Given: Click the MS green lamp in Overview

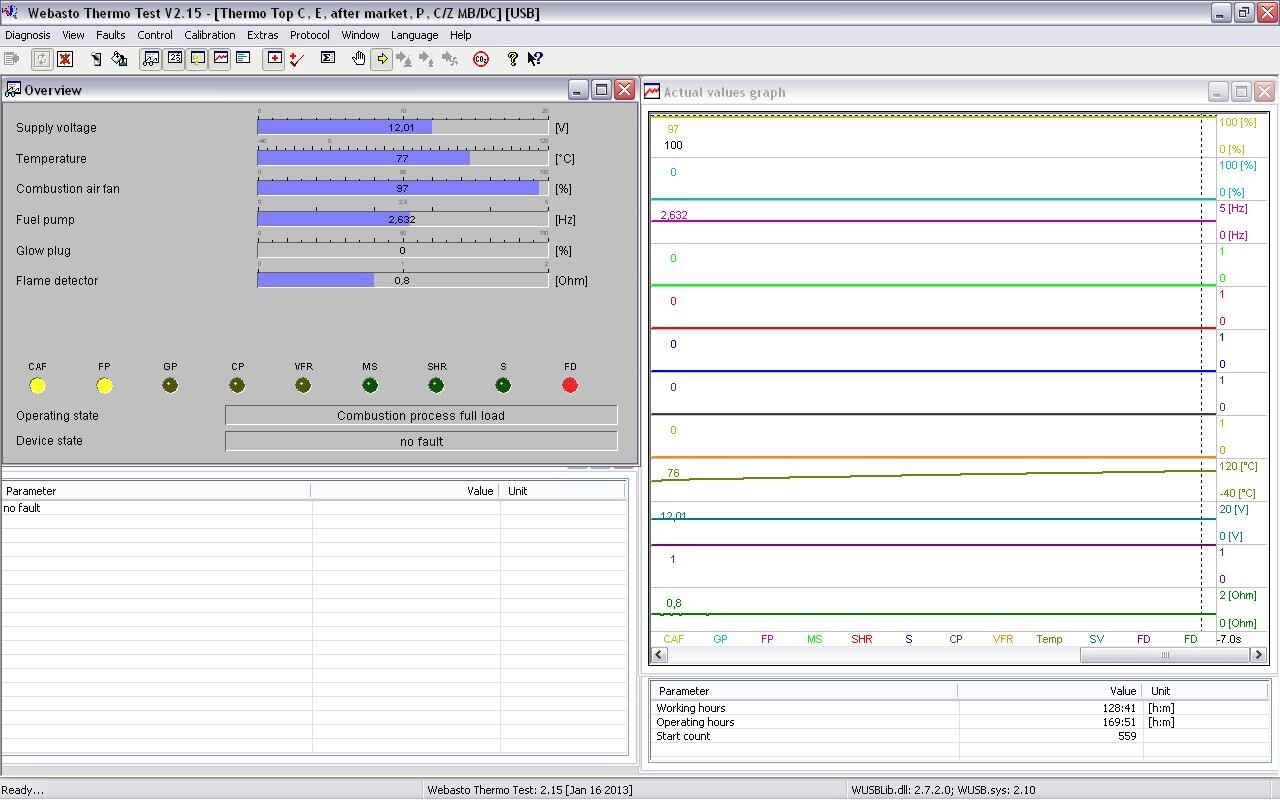Looking at the screenshot, I should pyautogui.click(x=370, y=385).
